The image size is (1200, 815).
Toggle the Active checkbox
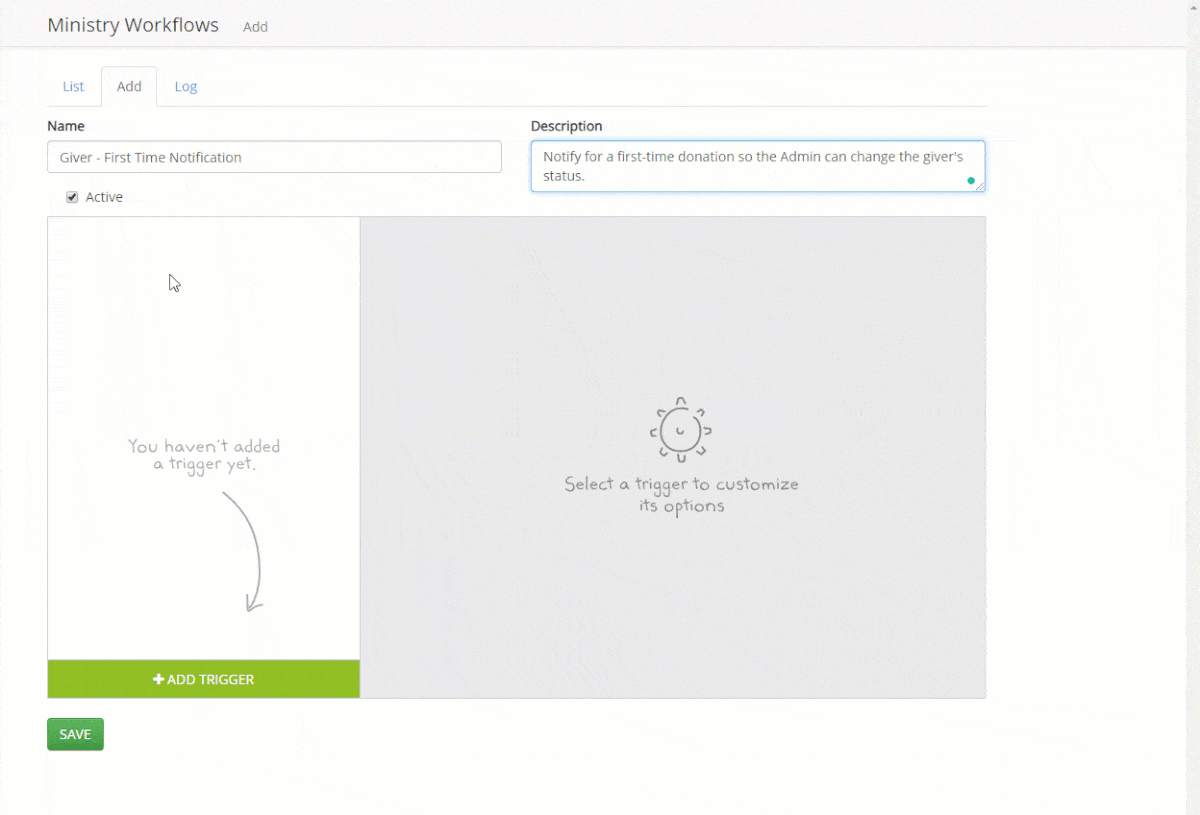tap(72, 197)
